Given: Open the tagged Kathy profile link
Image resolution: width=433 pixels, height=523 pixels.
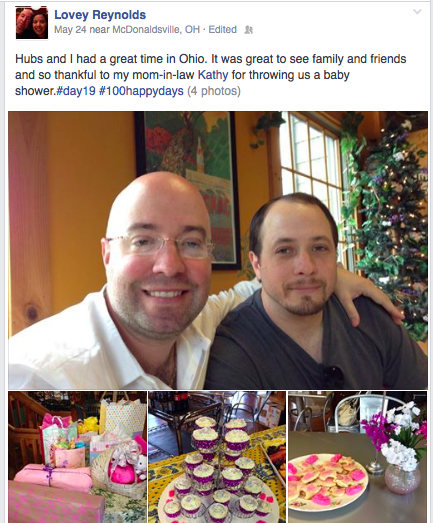Looking at the screenshot, I should click(x=213, y=75).
